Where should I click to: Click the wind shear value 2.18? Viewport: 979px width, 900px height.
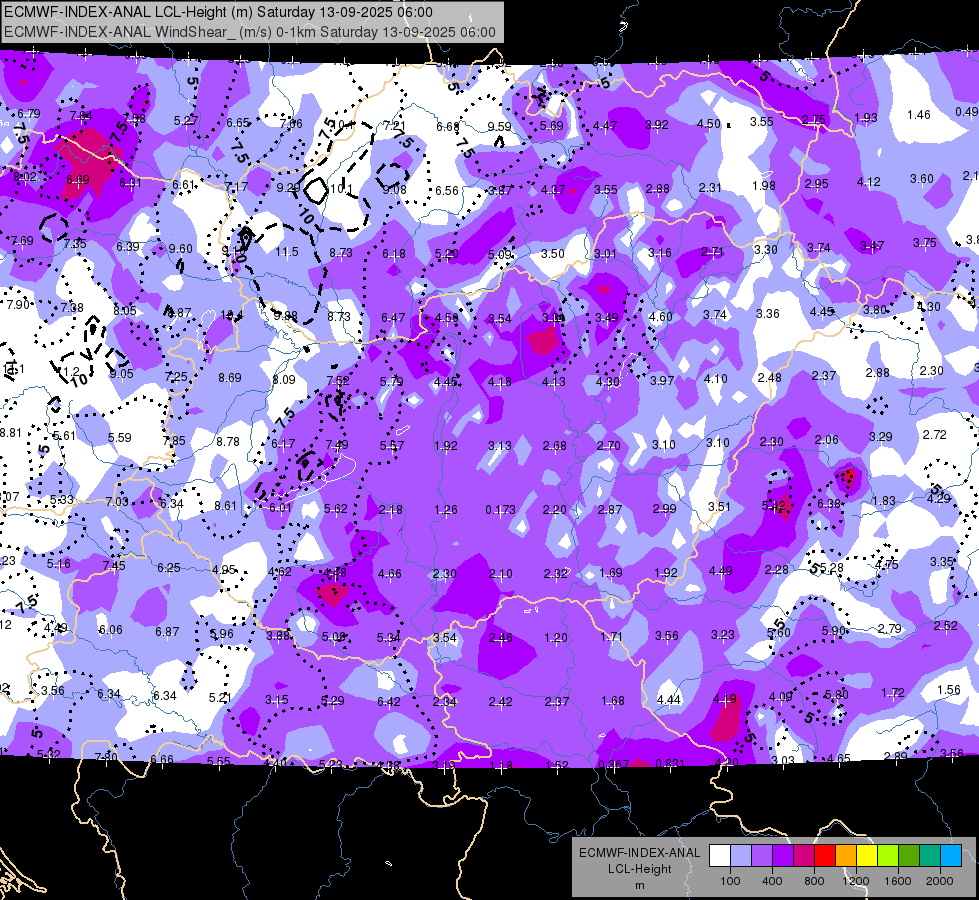coord(391,510)
